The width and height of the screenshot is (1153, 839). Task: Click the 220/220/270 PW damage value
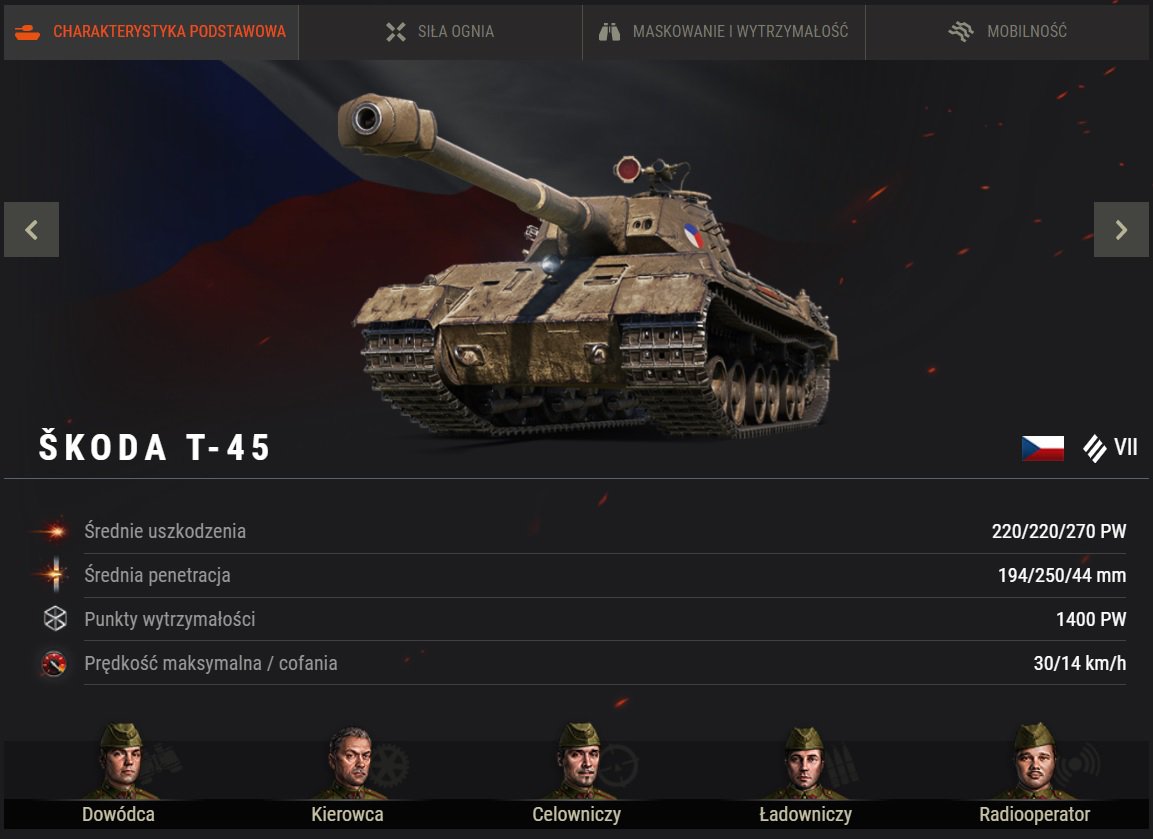(1059, 531)
